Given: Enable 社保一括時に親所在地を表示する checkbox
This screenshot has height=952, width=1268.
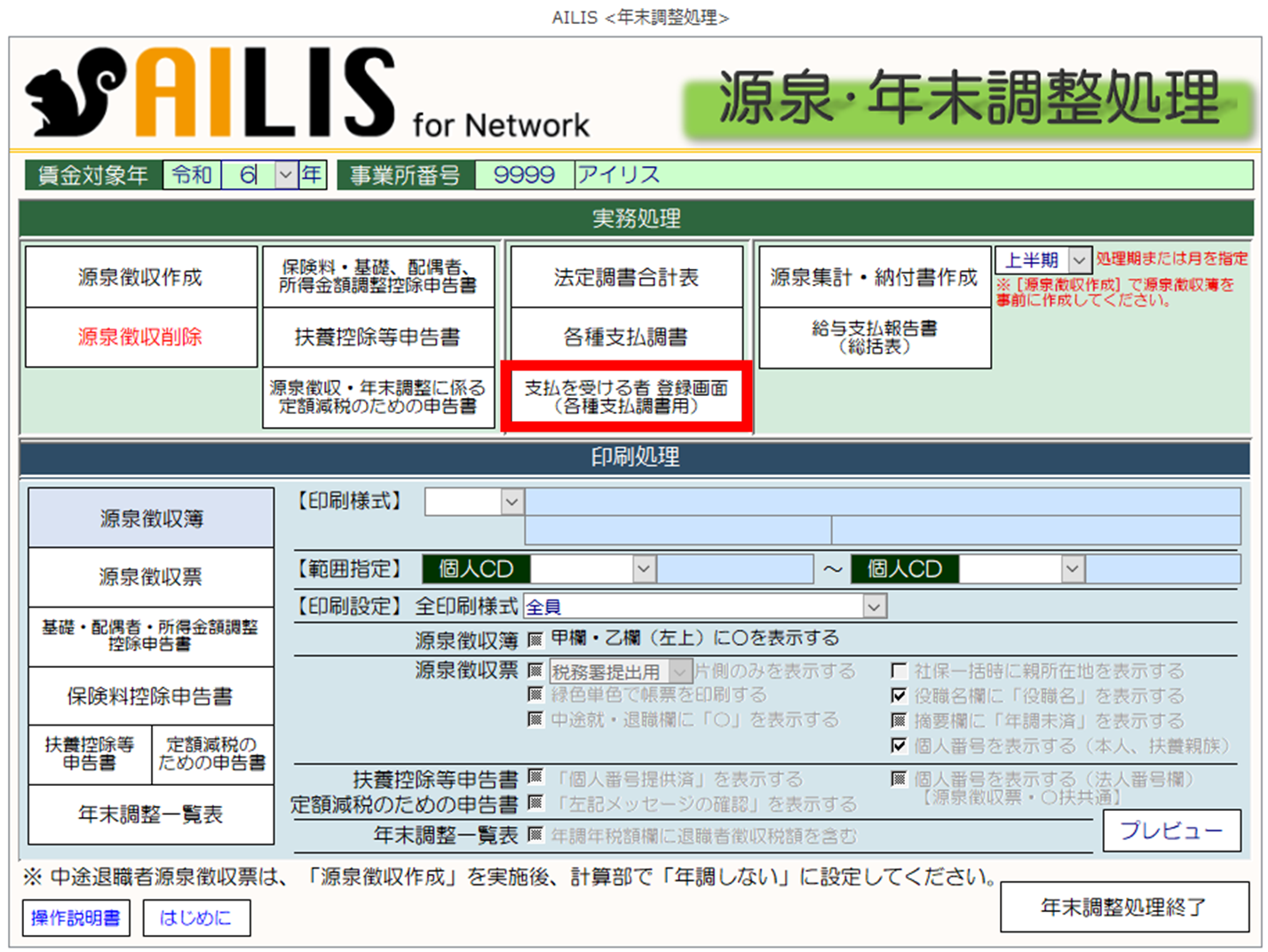Looking at the screenshot, I should (x=899, y=671).
